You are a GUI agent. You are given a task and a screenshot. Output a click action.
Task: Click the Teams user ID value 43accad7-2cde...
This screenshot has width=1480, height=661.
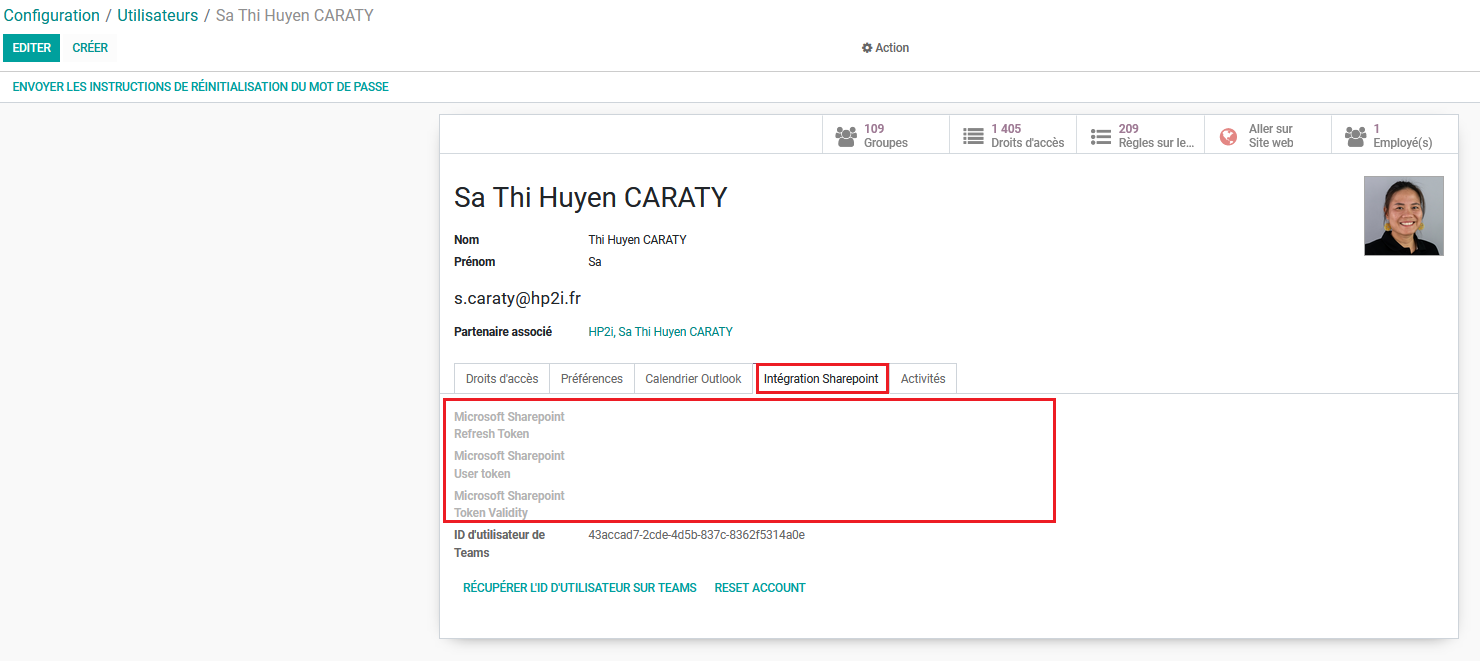coord(696,535)
